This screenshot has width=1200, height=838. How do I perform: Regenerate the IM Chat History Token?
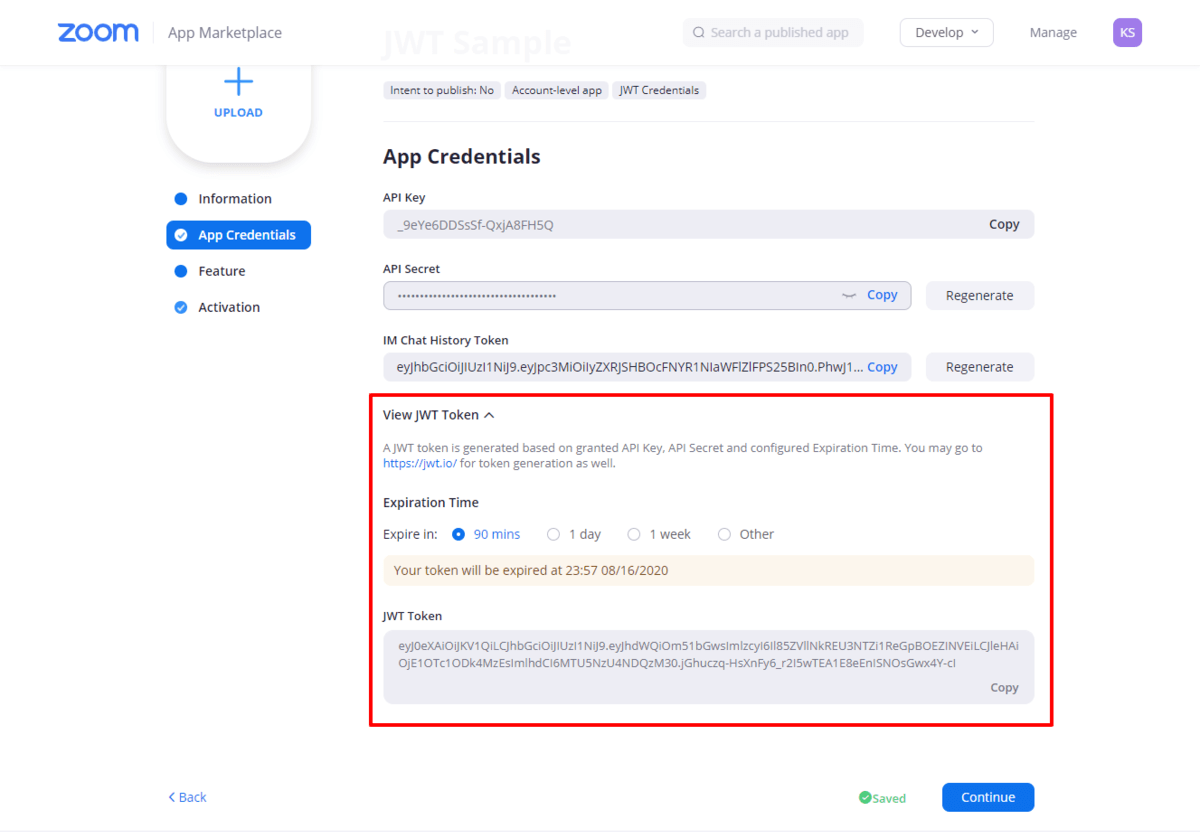980,367
